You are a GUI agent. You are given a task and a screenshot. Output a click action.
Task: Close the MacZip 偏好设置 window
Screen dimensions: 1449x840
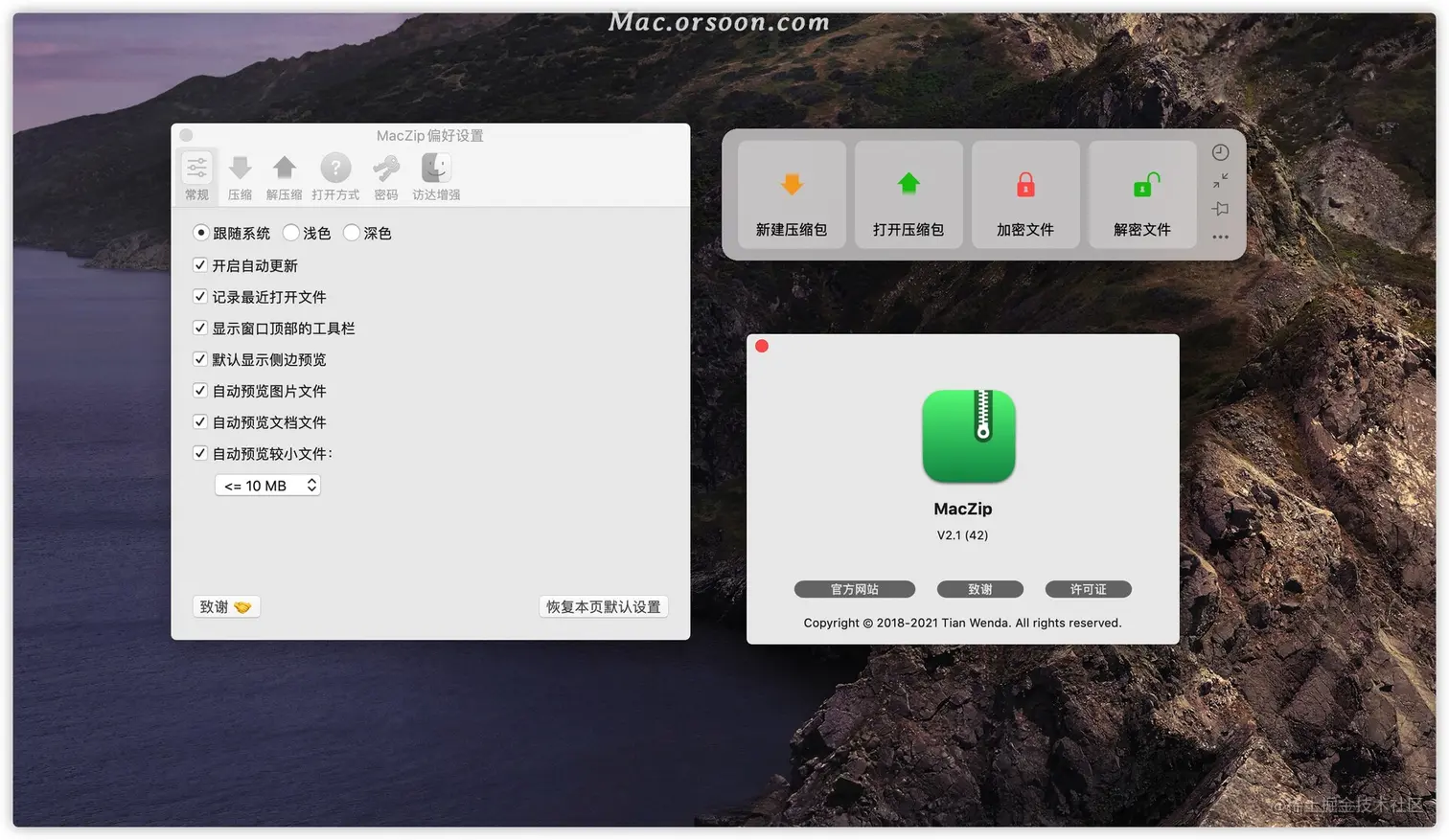pyautogui.click(x=186, y=135)
